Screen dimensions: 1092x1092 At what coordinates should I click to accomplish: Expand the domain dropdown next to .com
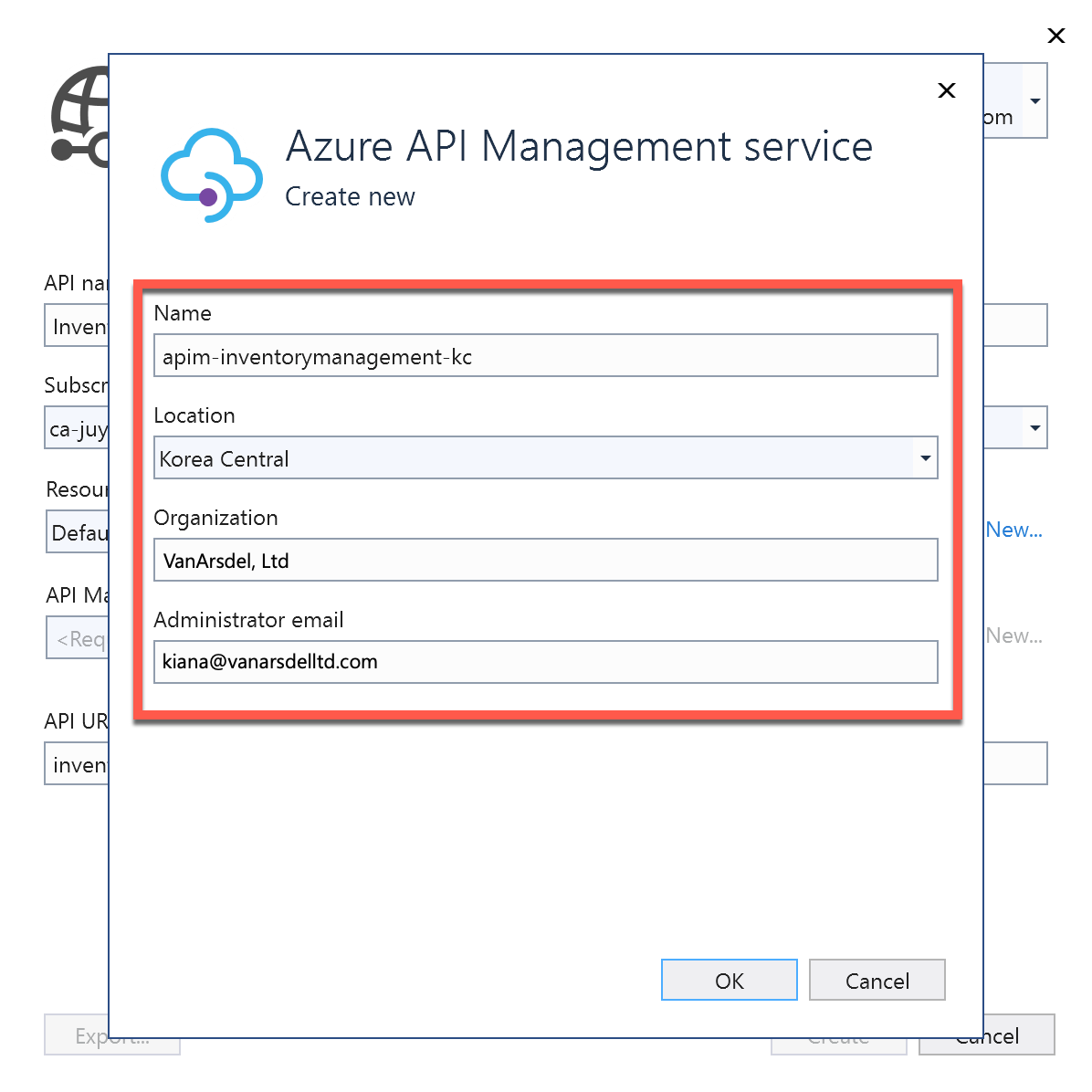pyautogui.click(x=1036, y=100)
